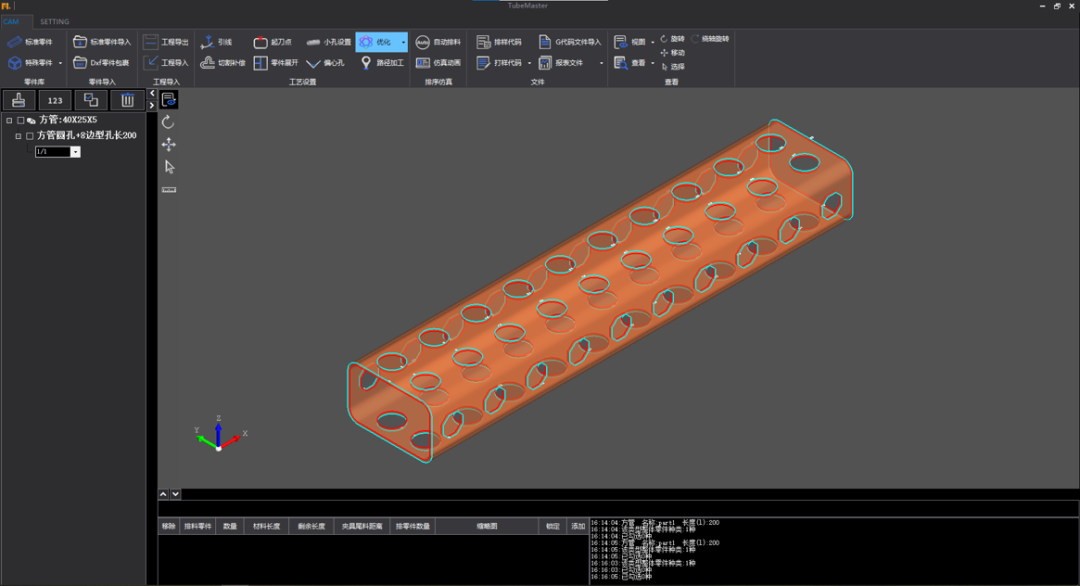Viewport: 1080px width, 586px height.
Task: Click the 排料零件 column header
Action: (198, 526)
